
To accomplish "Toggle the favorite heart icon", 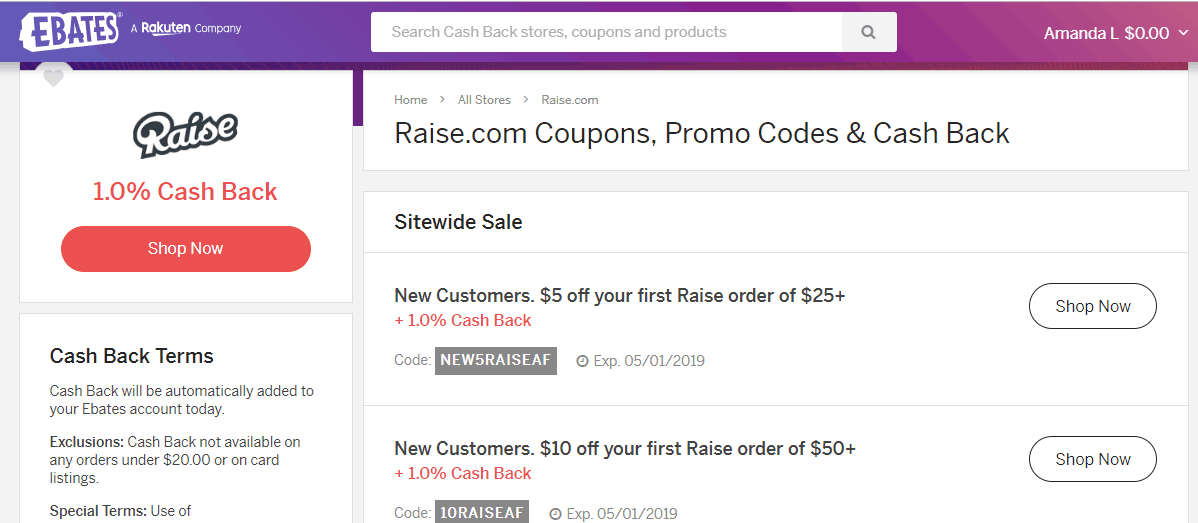I will (53, 78).
